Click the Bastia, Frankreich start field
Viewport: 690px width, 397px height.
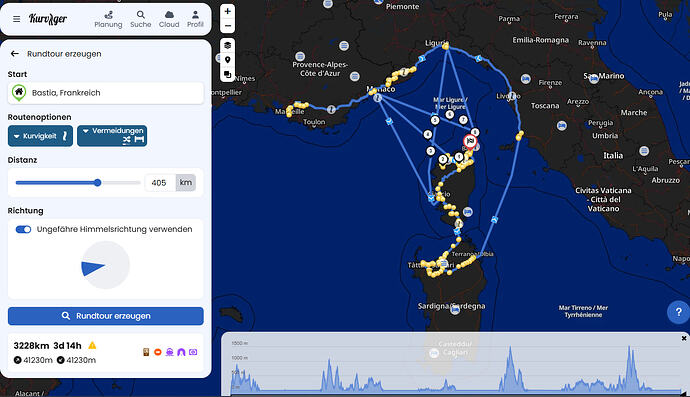[106, 93]
